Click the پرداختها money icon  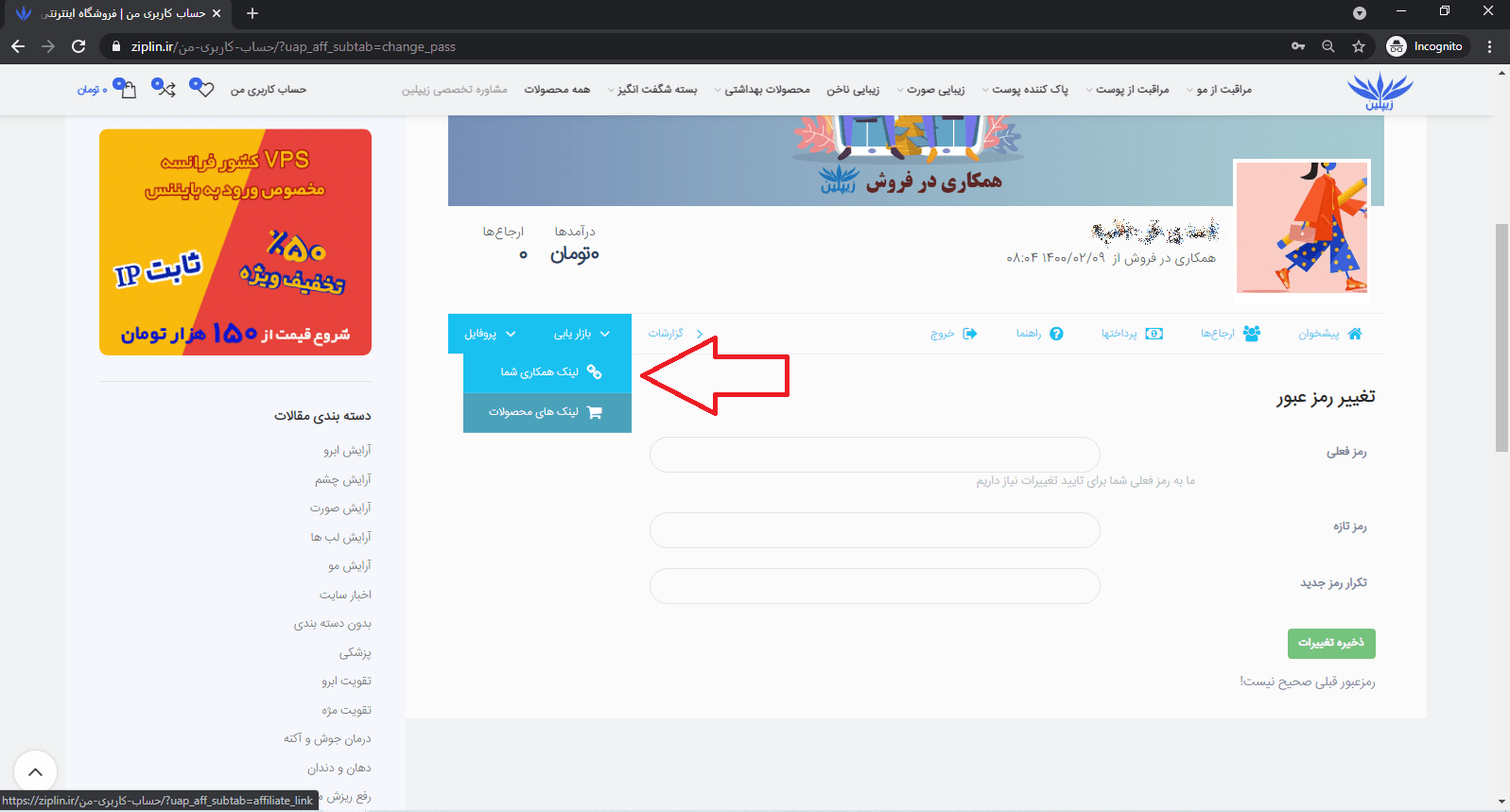1154,334
